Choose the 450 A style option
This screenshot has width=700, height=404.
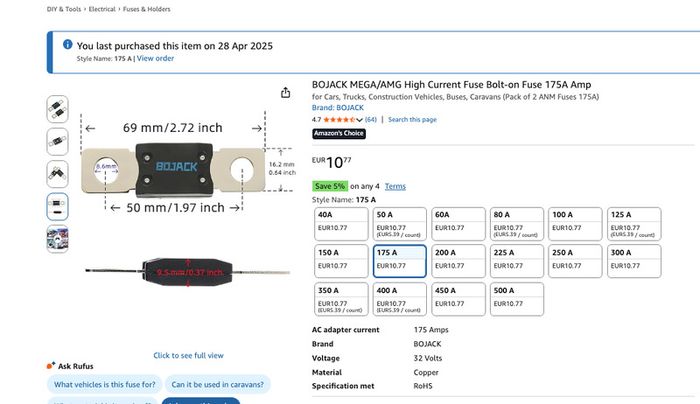(458, 299)
